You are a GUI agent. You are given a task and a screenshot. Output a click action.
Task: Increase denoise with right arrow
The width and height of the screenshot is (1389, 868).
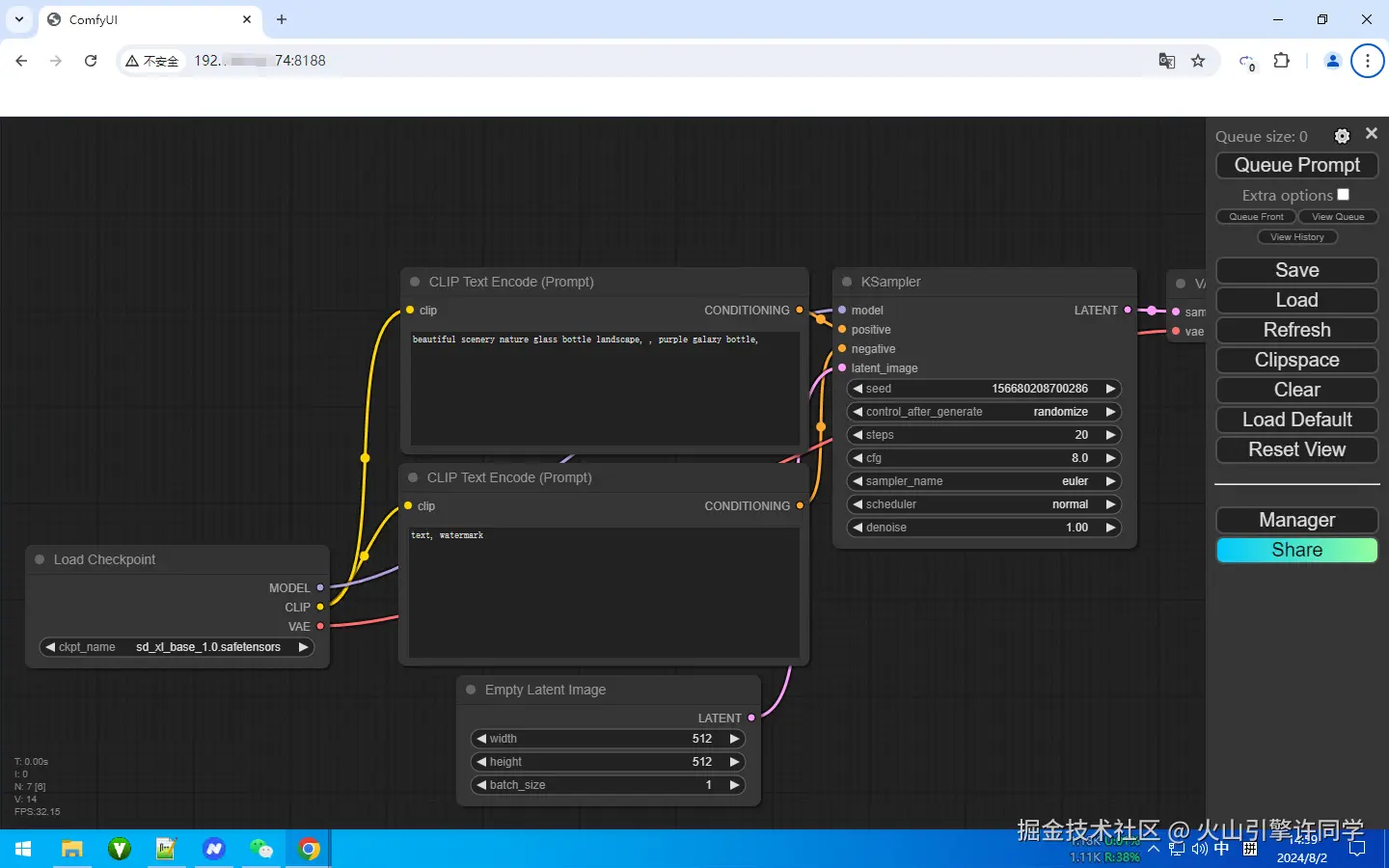pyautogui.click(x=1110, y=528)
